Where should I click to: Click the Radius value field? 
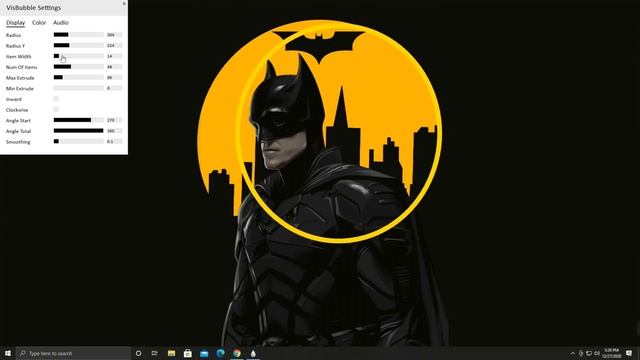coord(114,35)
